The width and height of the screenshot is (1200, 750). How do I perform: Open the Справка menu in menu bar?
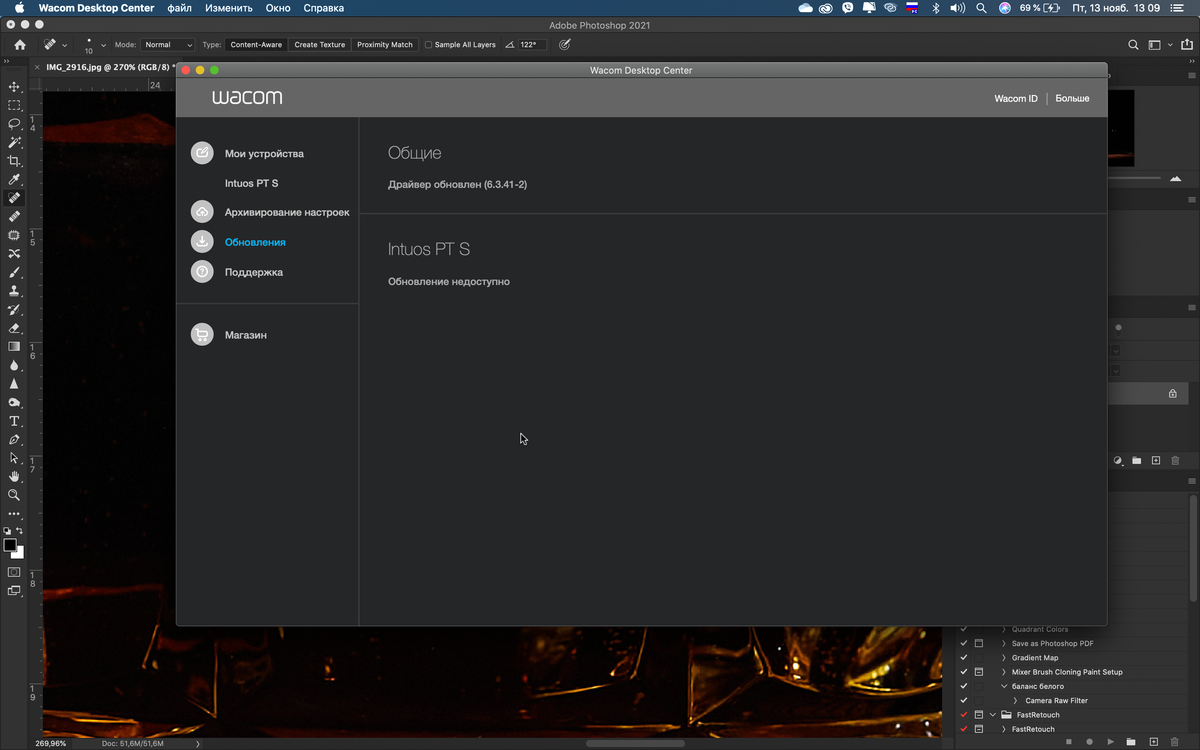pos(323,8)
